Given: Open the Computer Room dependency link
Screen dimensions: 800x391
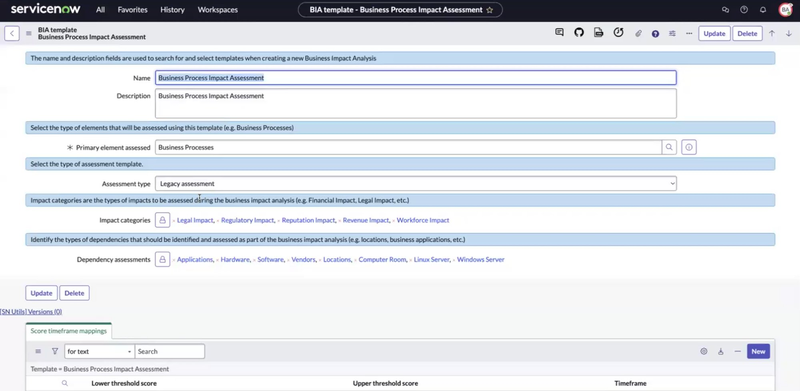Looking at the screenshot, I should pyautogui.click(x=382, y=260).
